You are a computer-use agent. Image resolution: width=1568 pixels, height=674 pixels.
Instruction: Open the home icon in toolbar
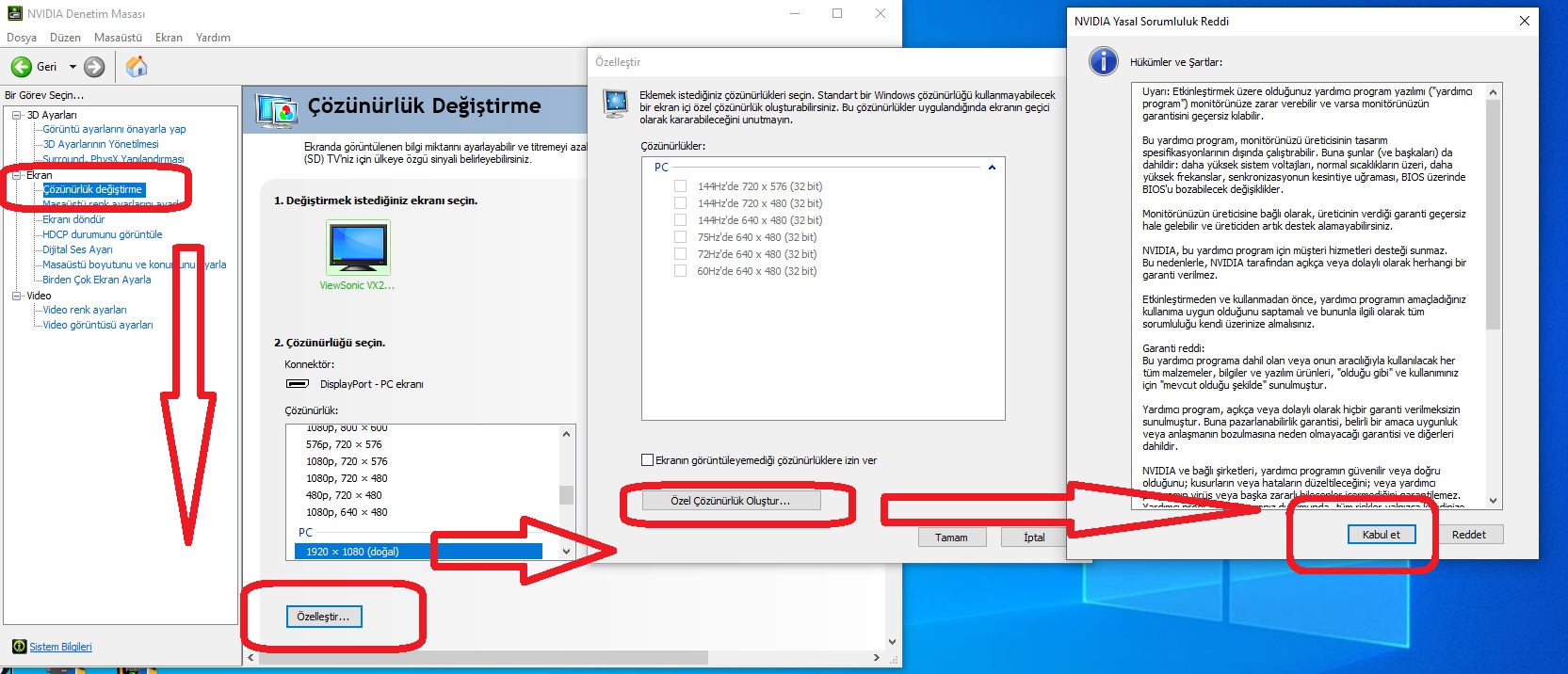[x=137, y=66]
